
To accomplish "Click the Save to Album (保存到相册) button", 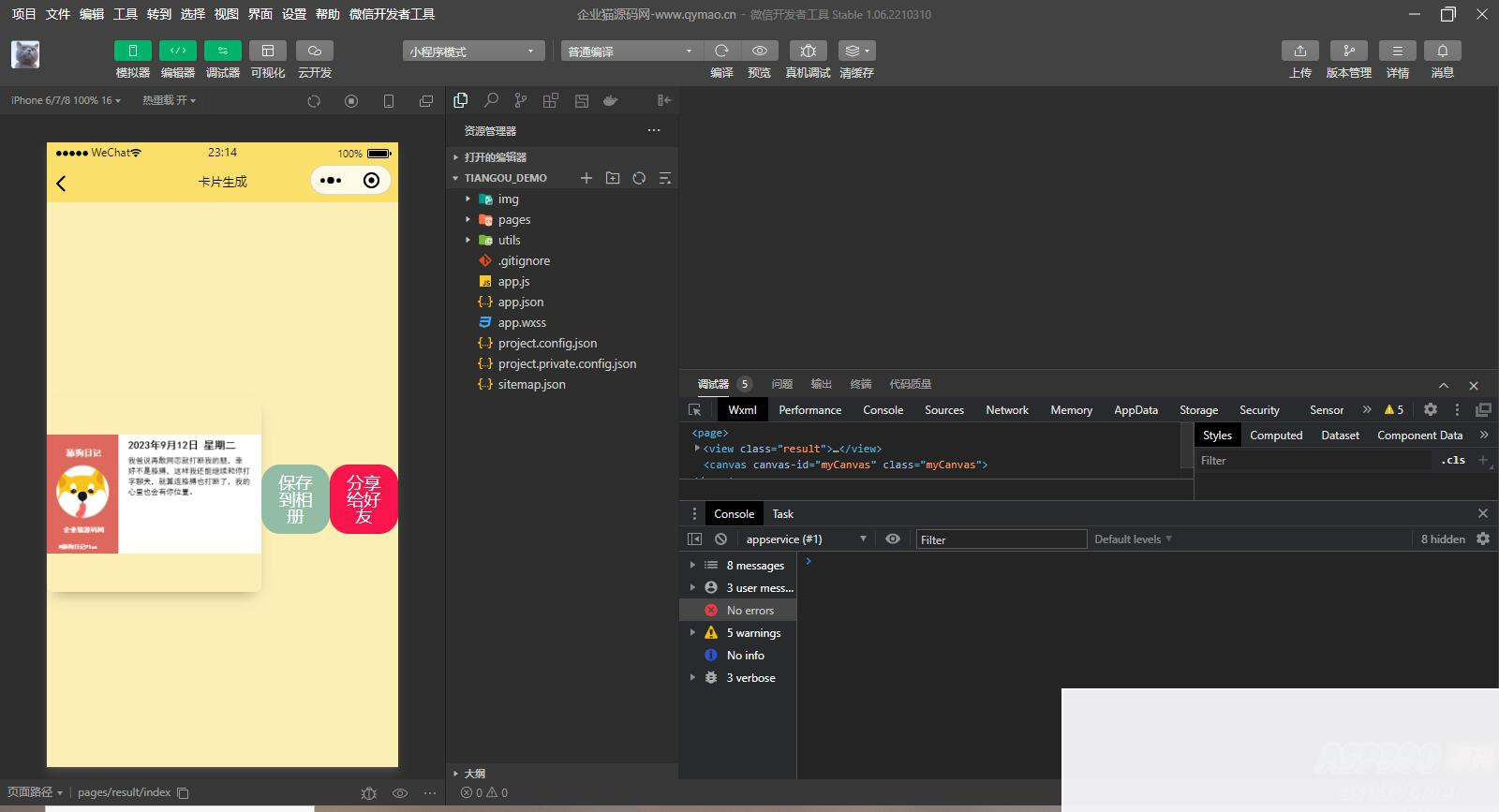I will (x=295, y=499).
